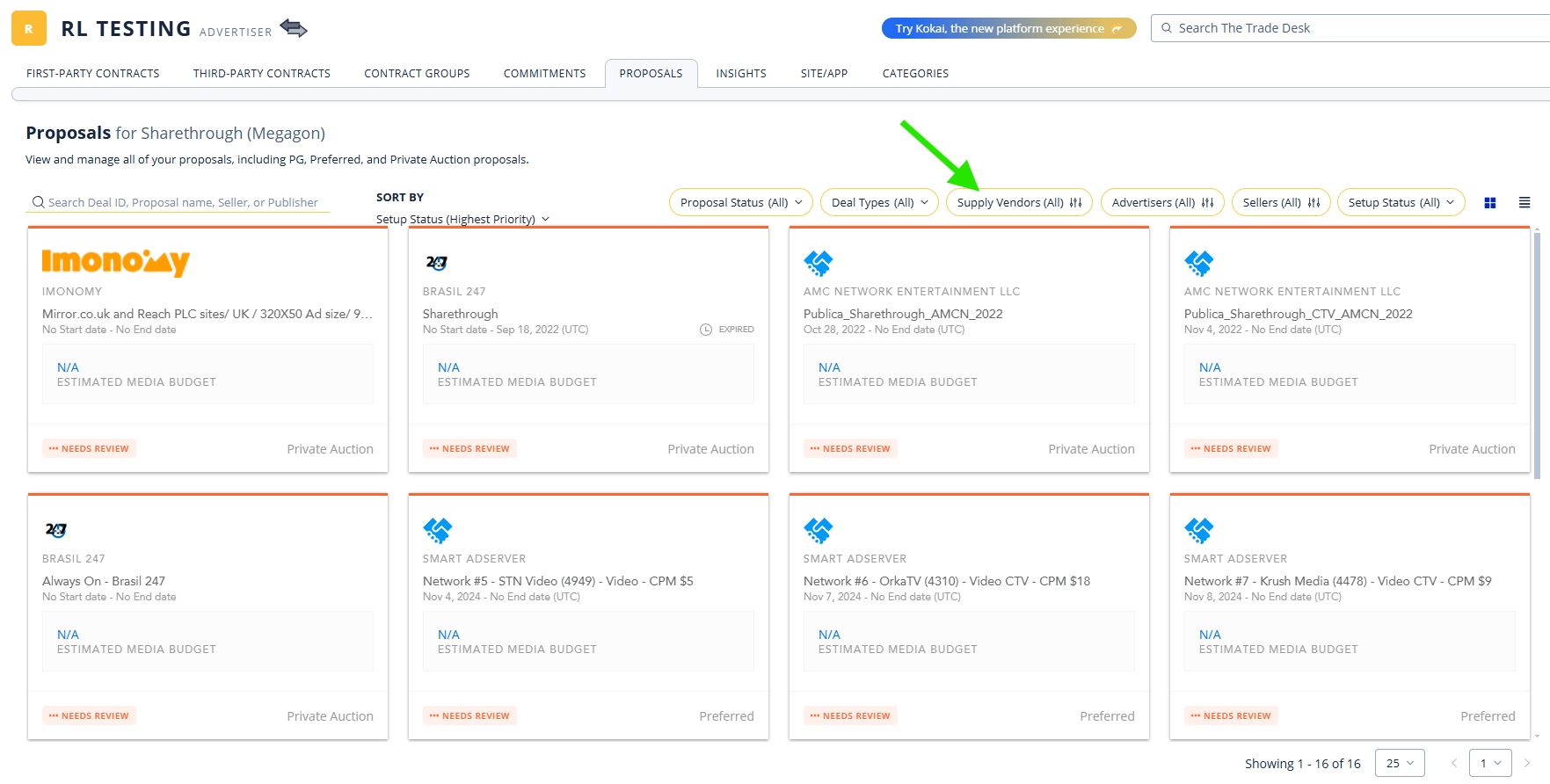Screen dimensions: 1550x784
Task: Open Supply Vendors filter
Action: coord(1019,202)
